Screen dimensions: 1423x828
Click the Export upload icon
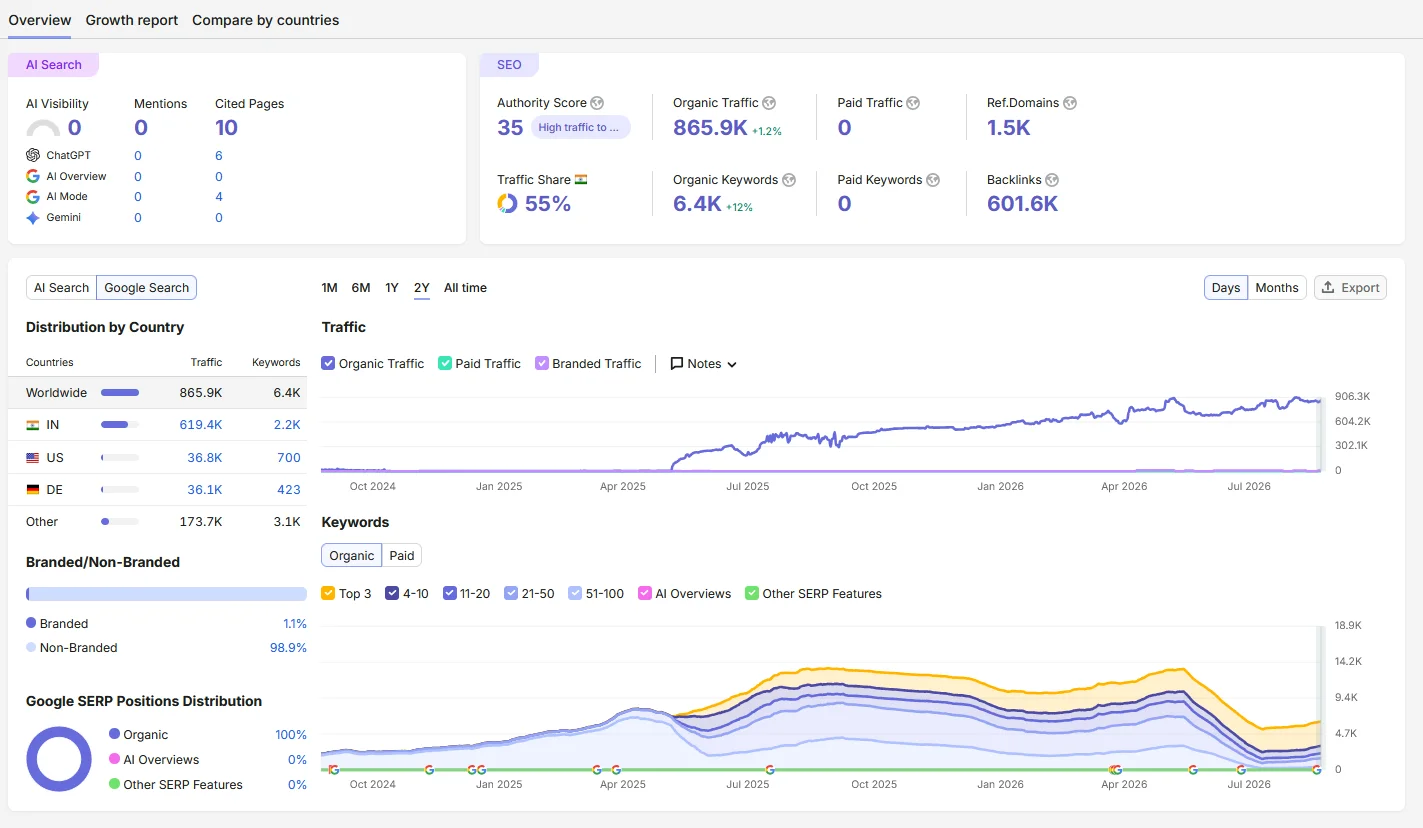click(1328, 287)
